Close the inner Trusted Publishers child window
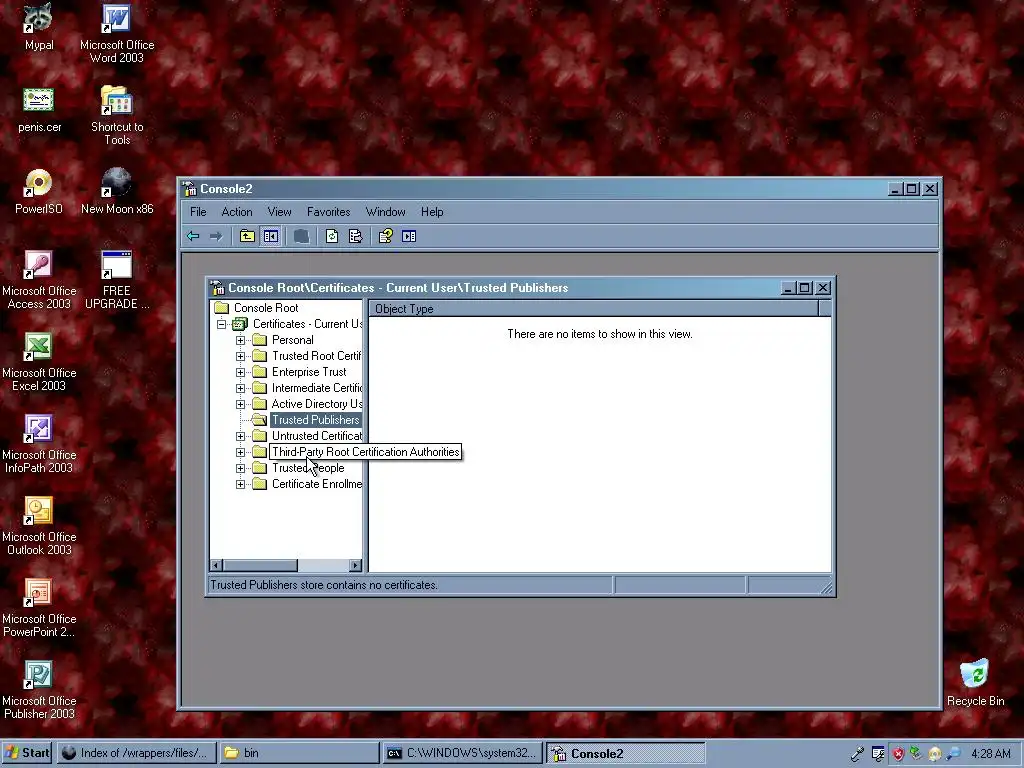Viewport: 1024px width, 768px height. coord(823,288)
